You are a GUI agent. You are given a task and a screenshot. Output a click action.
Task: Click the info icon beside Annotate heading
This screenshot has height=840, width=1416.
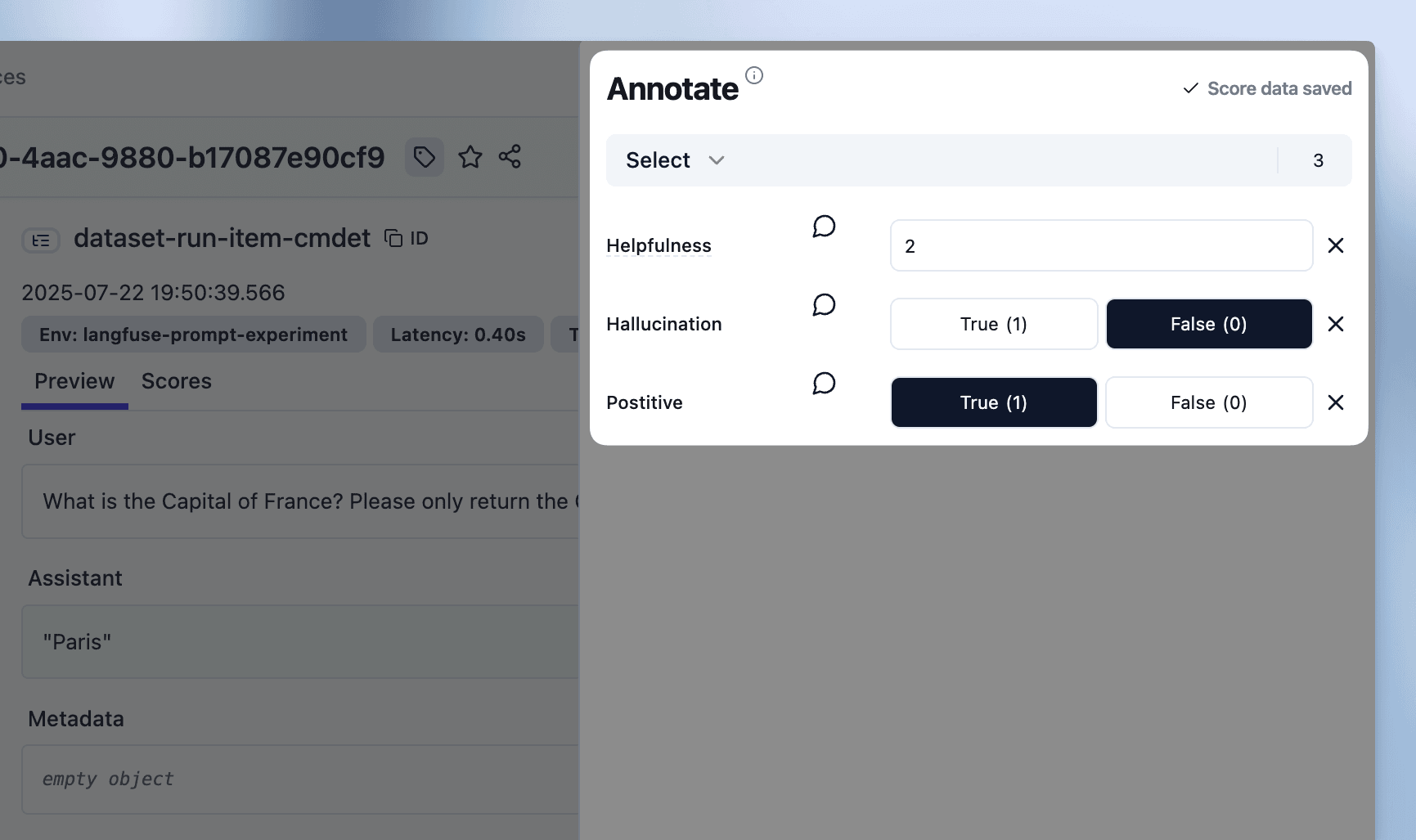pos(753,74)
